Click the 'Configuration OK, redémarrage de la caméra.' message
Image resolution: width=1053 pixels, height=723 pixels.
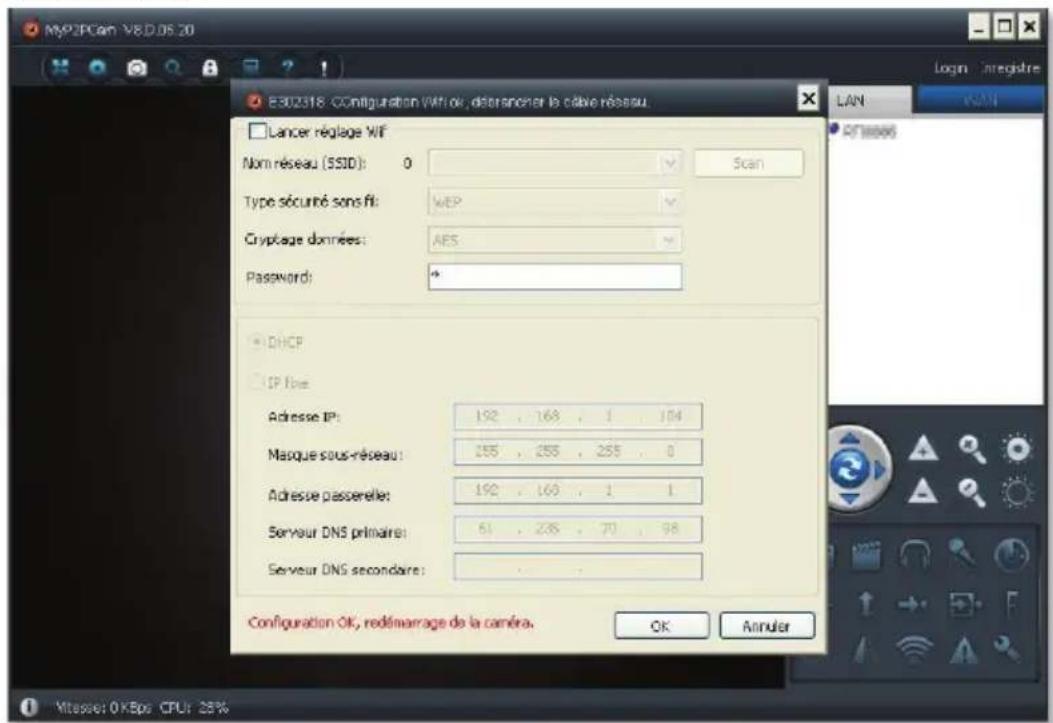[x=391, y=623]
